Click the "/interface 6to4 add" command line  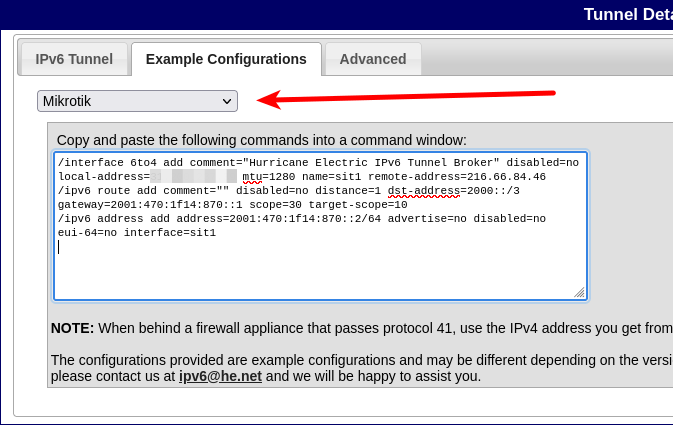(x=318, y=163)
